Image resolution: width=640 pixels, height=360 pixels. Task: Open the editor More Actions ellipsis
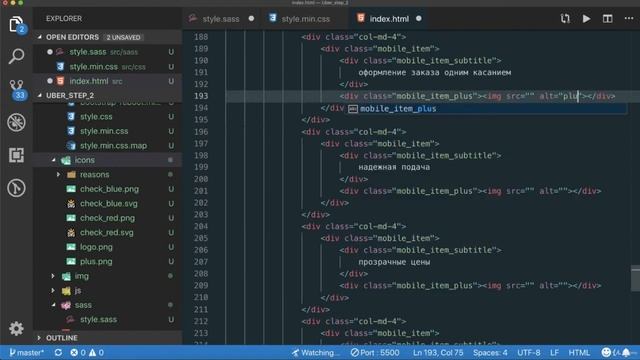[629, 19]
